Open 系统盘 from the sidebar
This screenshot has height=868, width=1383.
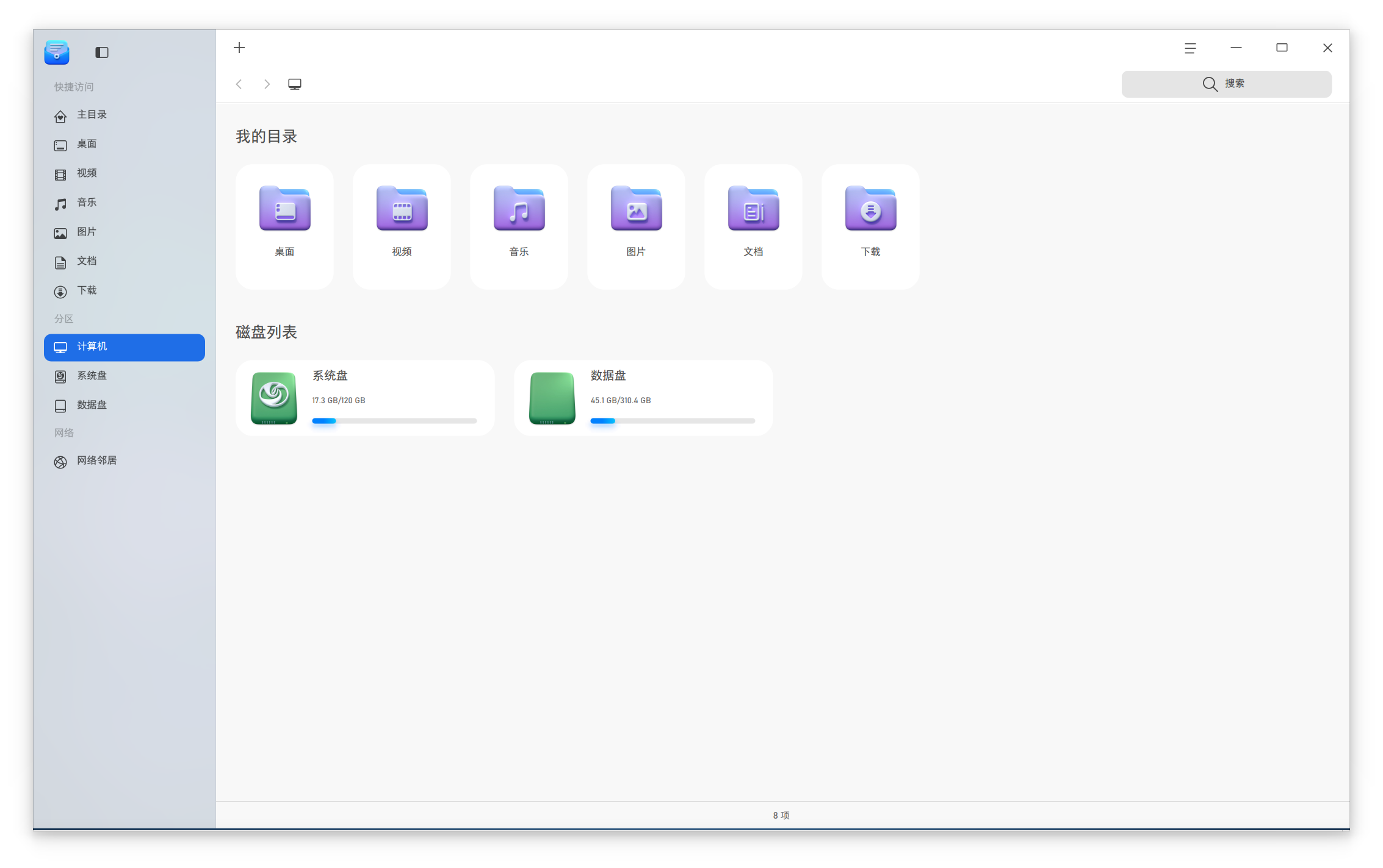pyautogui.click(x=125, y=376)
